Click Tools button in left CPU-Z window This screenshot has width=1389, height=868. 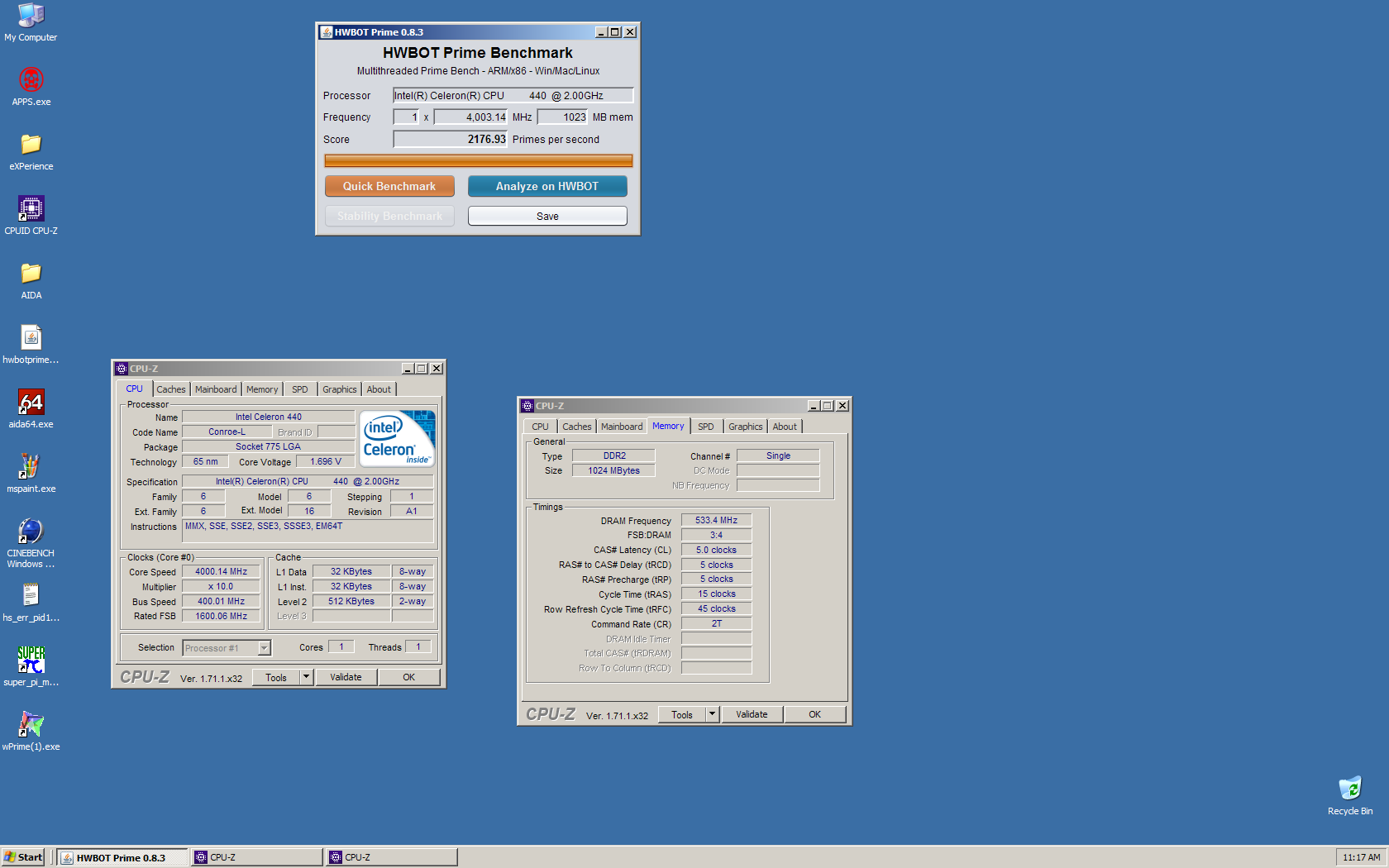point(276,677)
